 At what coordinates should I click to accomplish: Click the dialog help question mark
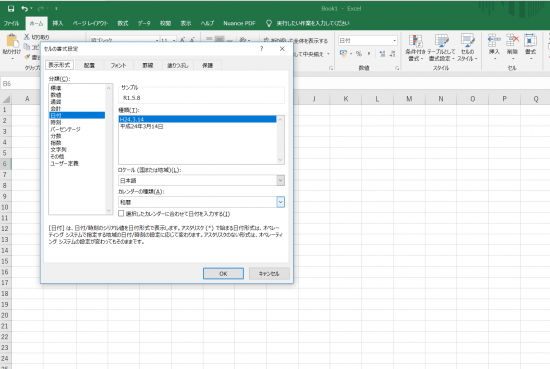tap(262, 49)
